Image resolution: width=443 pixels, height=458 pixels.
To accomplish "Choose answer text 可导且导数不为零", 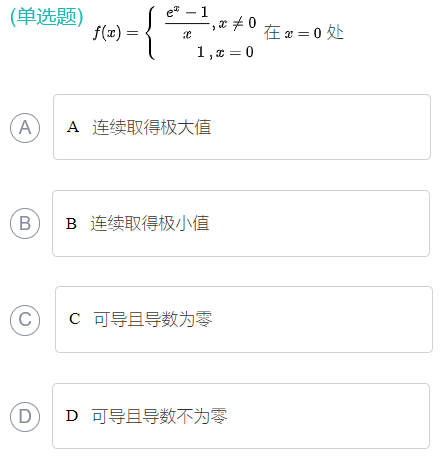I will click(159, 416).
